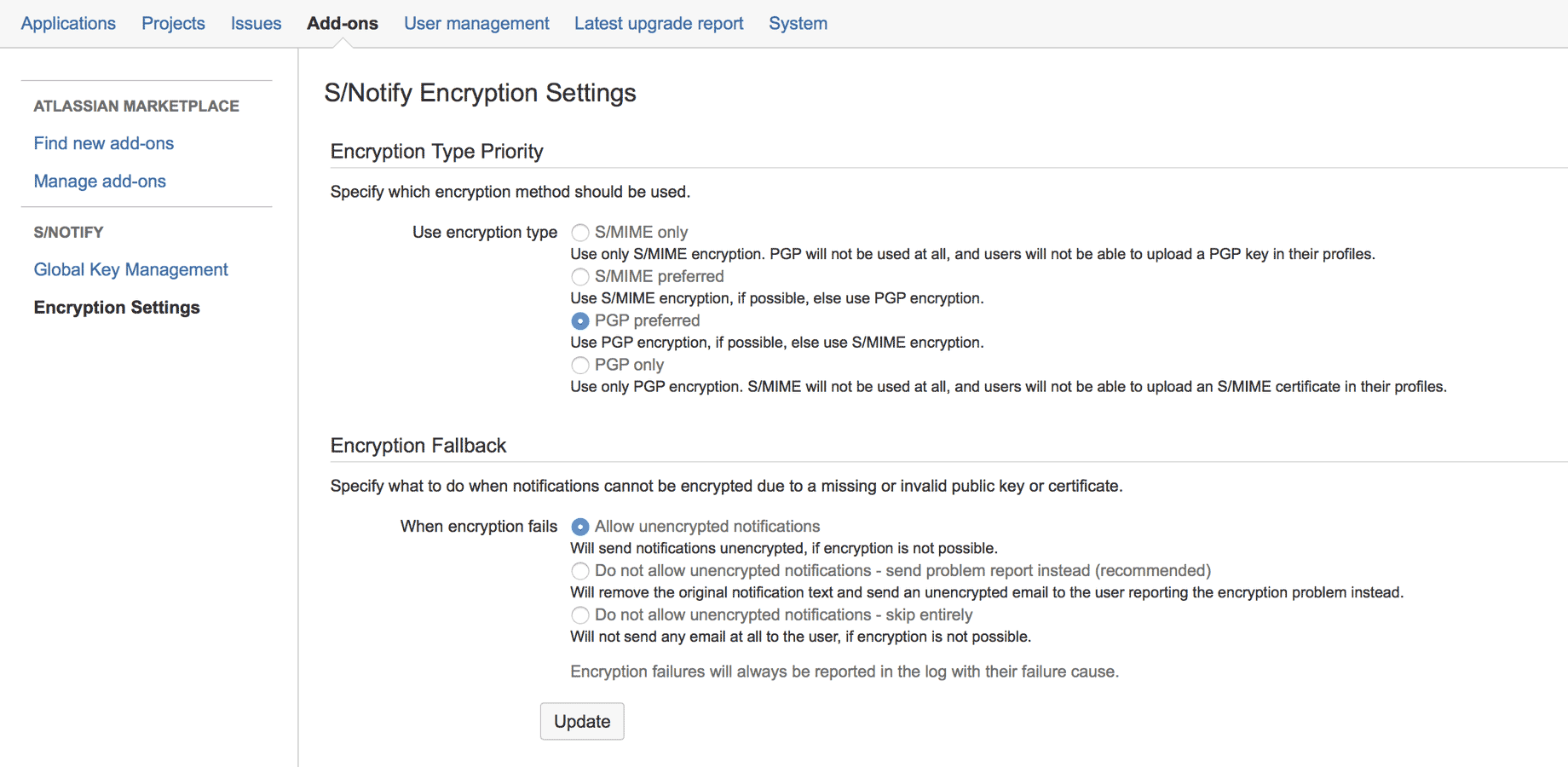This screenshot has width=1568, height=767.
Task: Open the Issues tab
Action: coord(256,23)
